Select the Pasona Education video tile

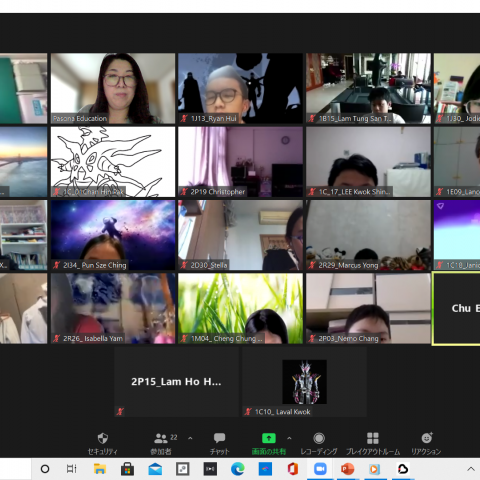[113, 88]
